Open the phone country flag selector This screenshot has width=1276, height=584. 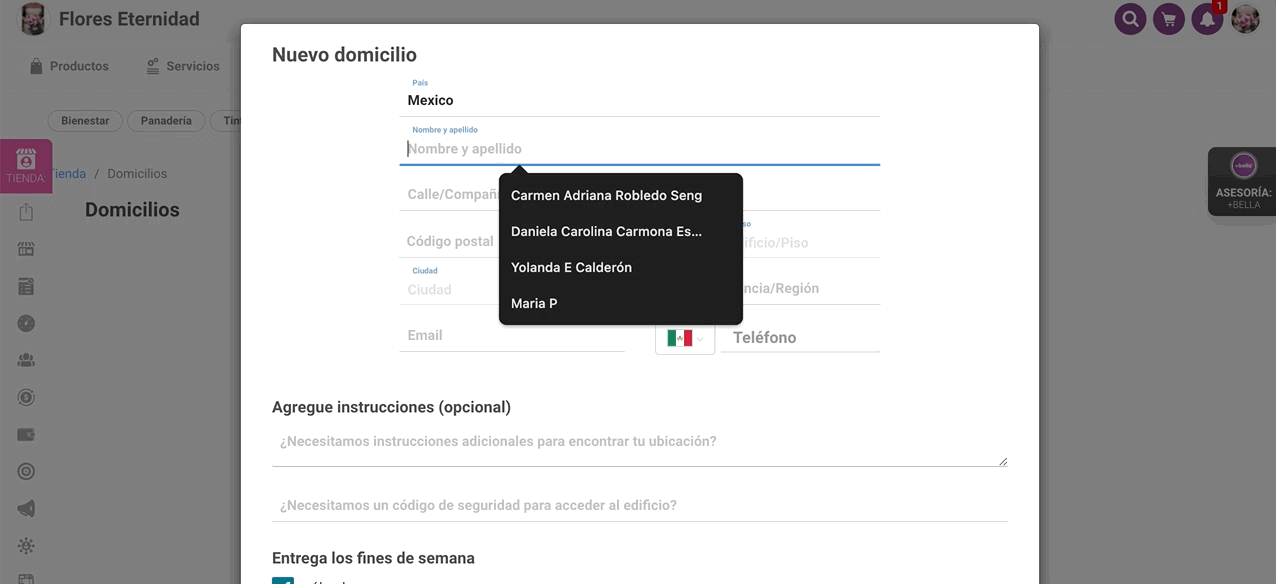685,337
